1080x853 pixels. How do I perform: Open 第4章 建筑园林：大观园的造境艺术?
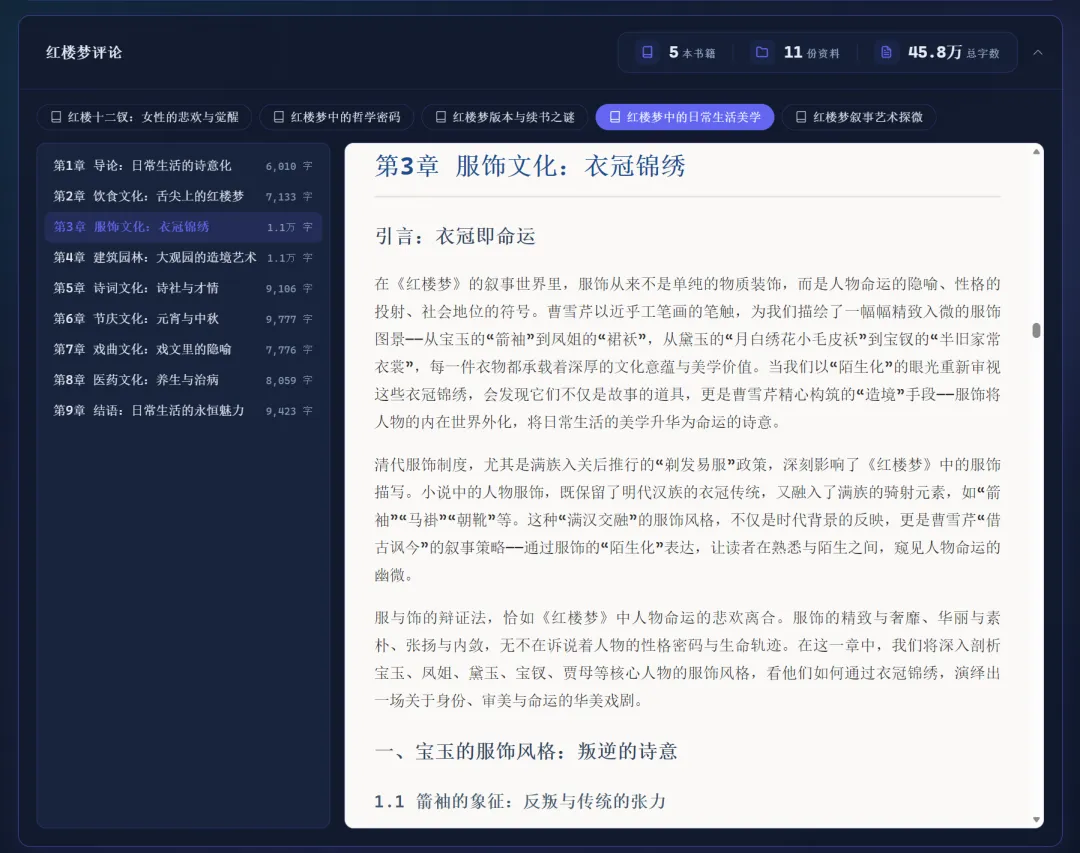pyautogui.click(x=183, y=258)
